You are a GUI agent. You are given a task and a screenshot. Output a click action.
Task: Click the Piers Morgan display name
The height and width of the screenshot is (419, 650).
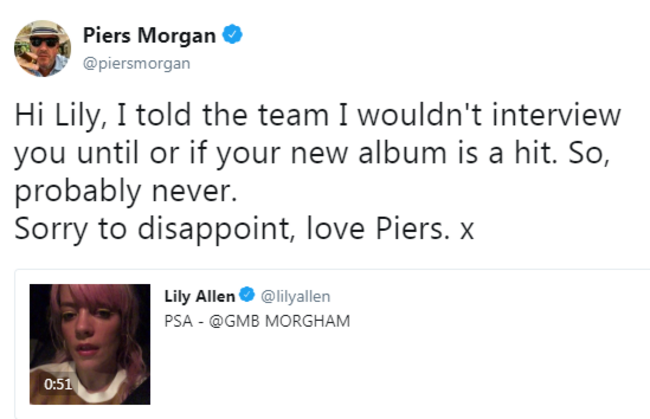pos(149,35)
